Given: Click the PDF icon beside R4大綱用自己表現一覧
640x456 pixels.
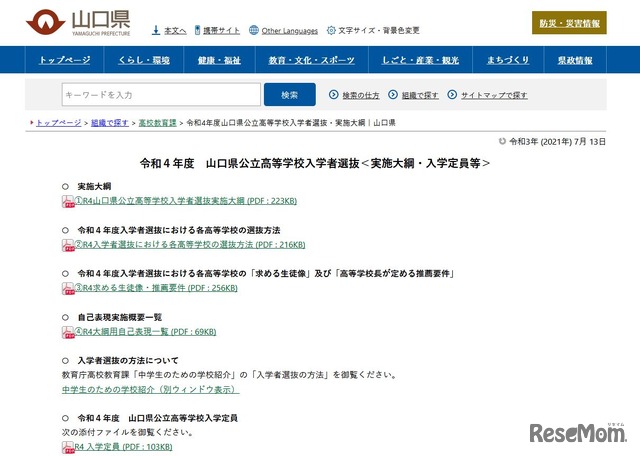Looking at the screenshot, I should click(69, 333).
